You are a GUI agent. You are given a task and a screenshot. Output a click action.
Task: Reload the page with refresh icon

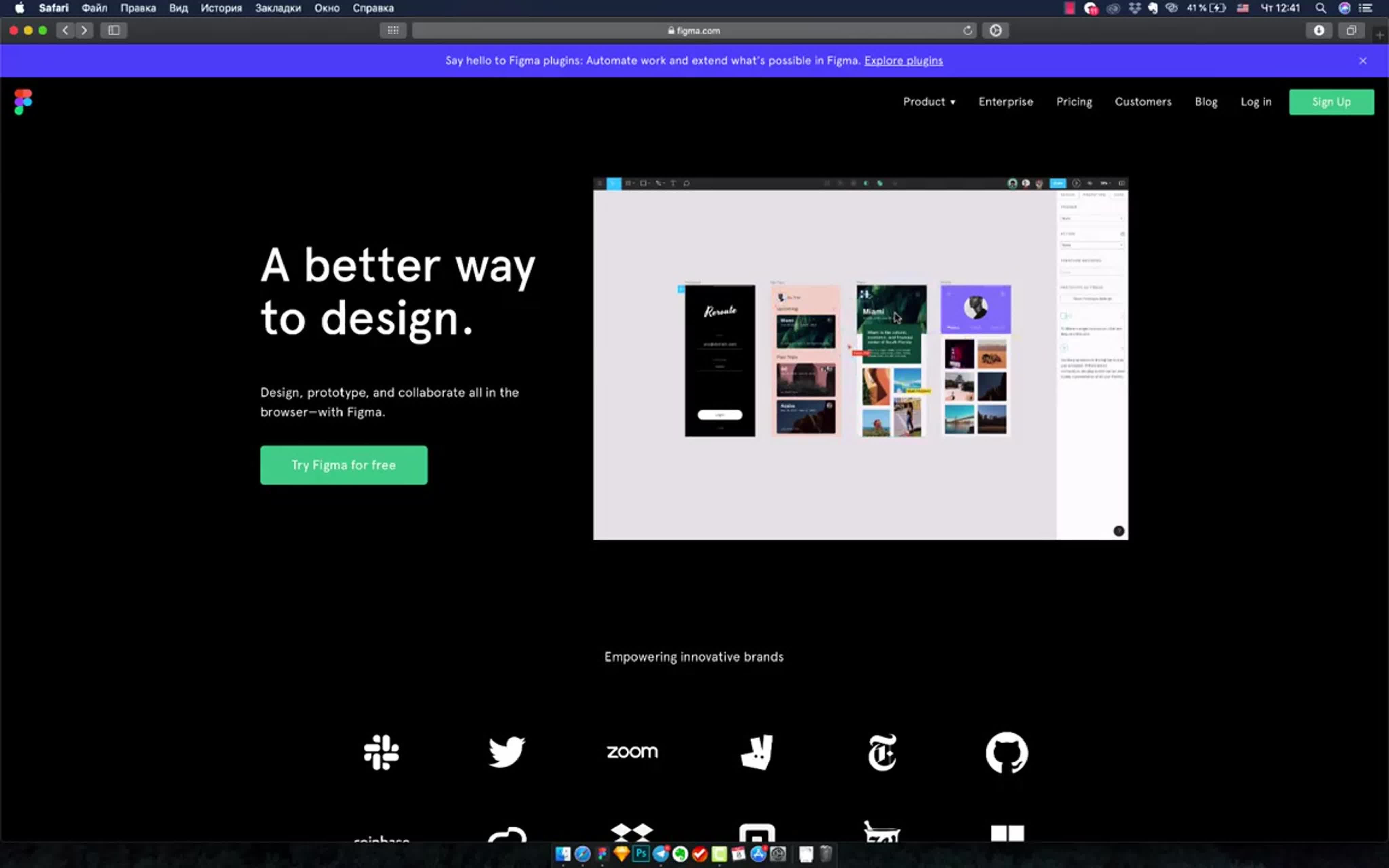pyautogui.click(x=968, y=31)
